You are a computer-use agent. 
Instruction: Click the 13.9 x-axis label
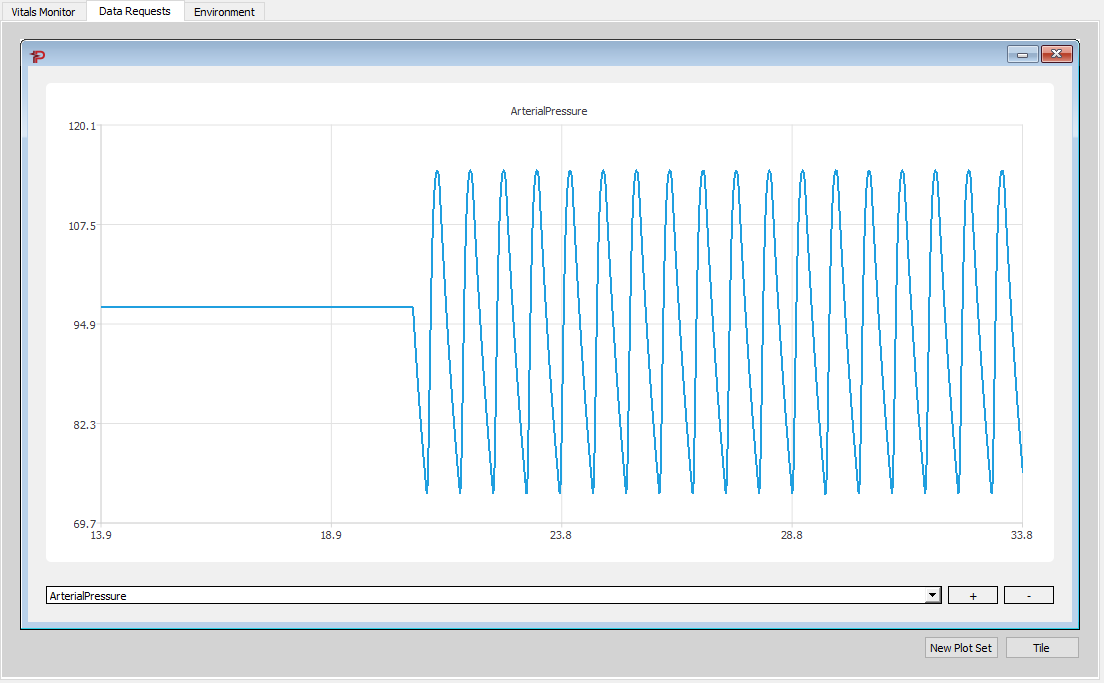101,535
